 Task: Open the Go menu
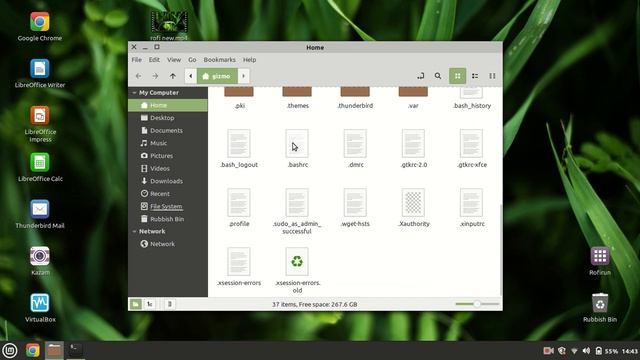tap(192, 60)
